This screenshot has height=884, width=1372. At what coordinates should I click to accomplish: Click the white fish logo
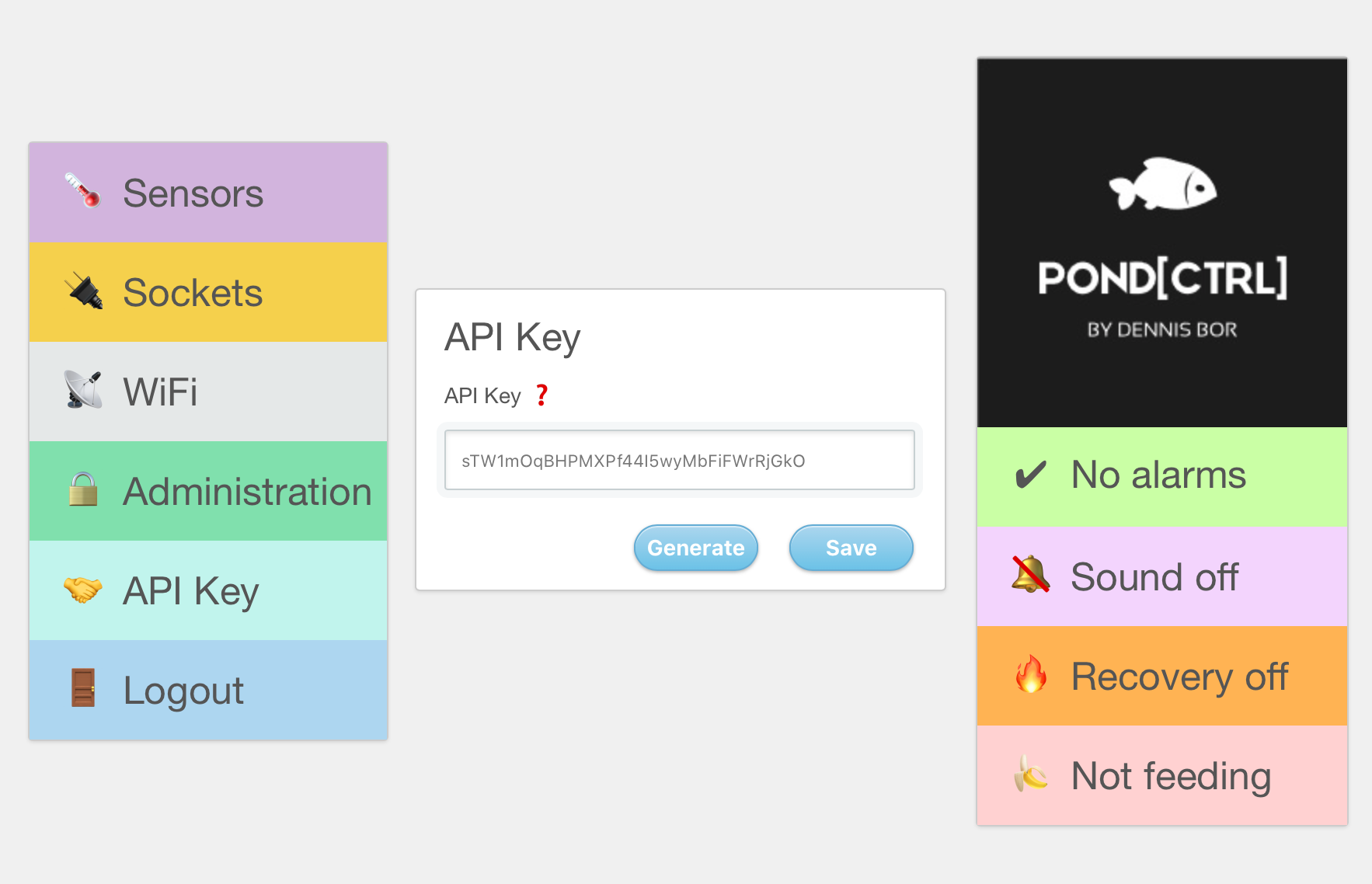click(x=1162, y=184)
